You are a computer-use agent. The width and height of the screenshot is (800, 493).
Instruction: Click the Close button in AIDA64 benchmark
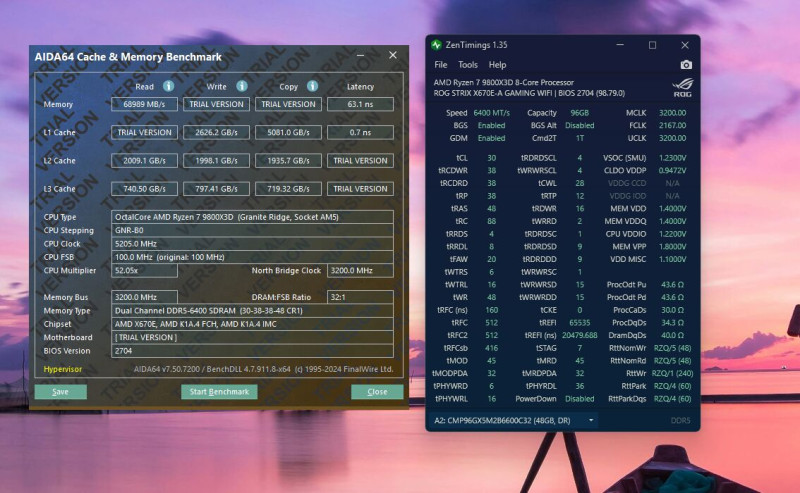point(377,391)
